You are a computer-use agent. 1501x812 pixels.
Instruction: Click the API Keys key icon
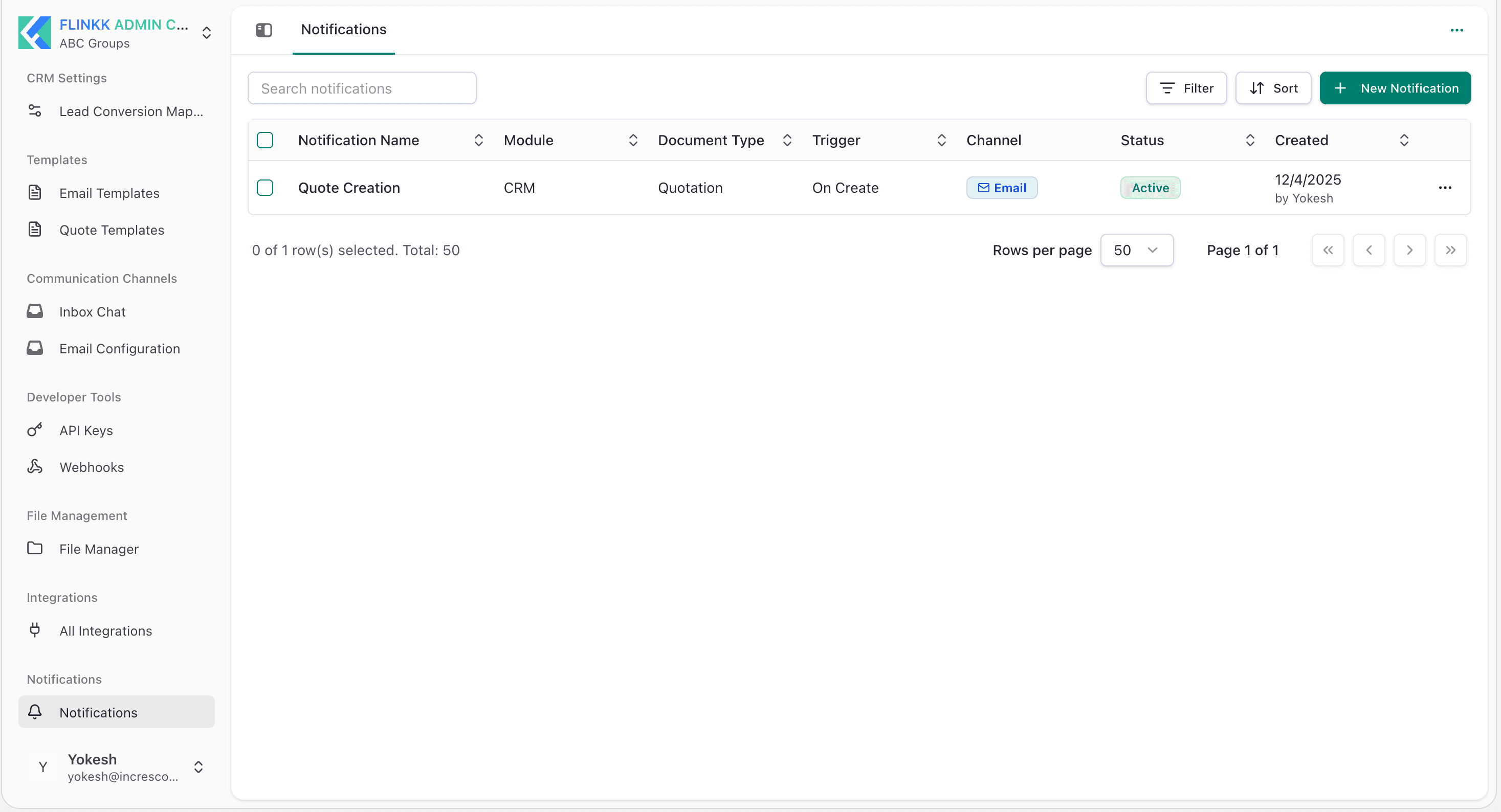(x=35, y=430)
